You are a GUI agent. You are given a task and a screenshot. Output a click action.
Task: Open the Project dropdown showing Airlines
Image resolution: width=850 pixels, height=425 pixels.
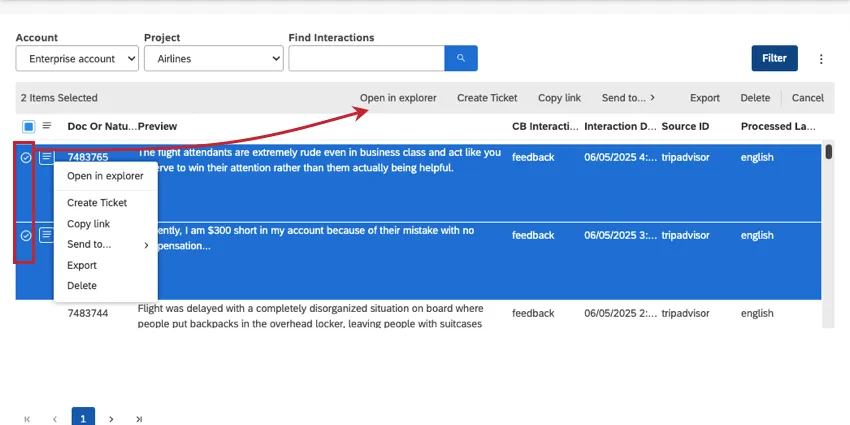pyautogui.click(x=213, y=59)
